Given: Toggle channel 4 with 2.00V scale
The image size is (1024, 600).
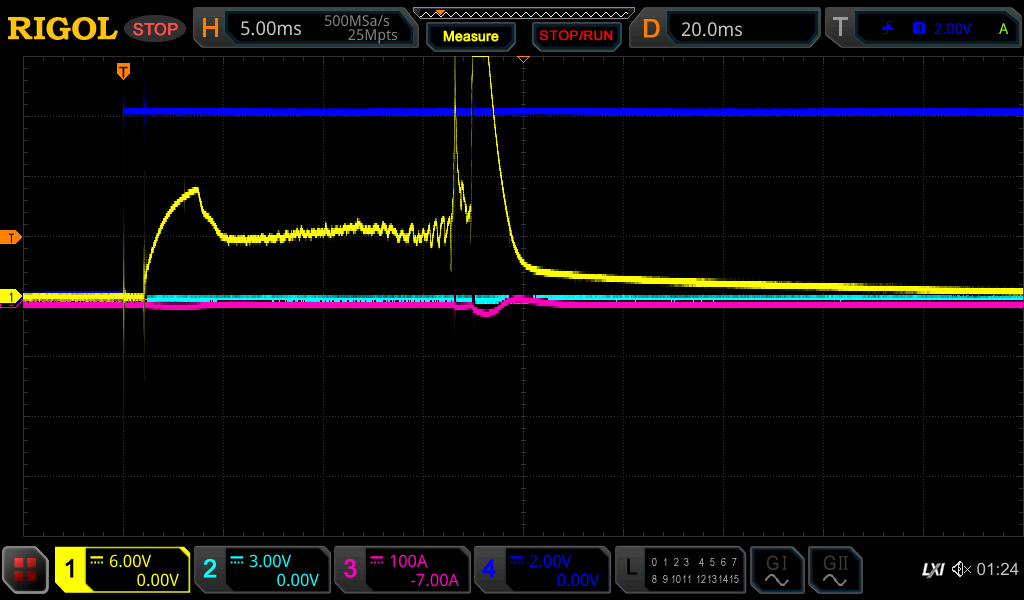Looking at the screenshot, I should pyautogui.click(x=541, y=570).
